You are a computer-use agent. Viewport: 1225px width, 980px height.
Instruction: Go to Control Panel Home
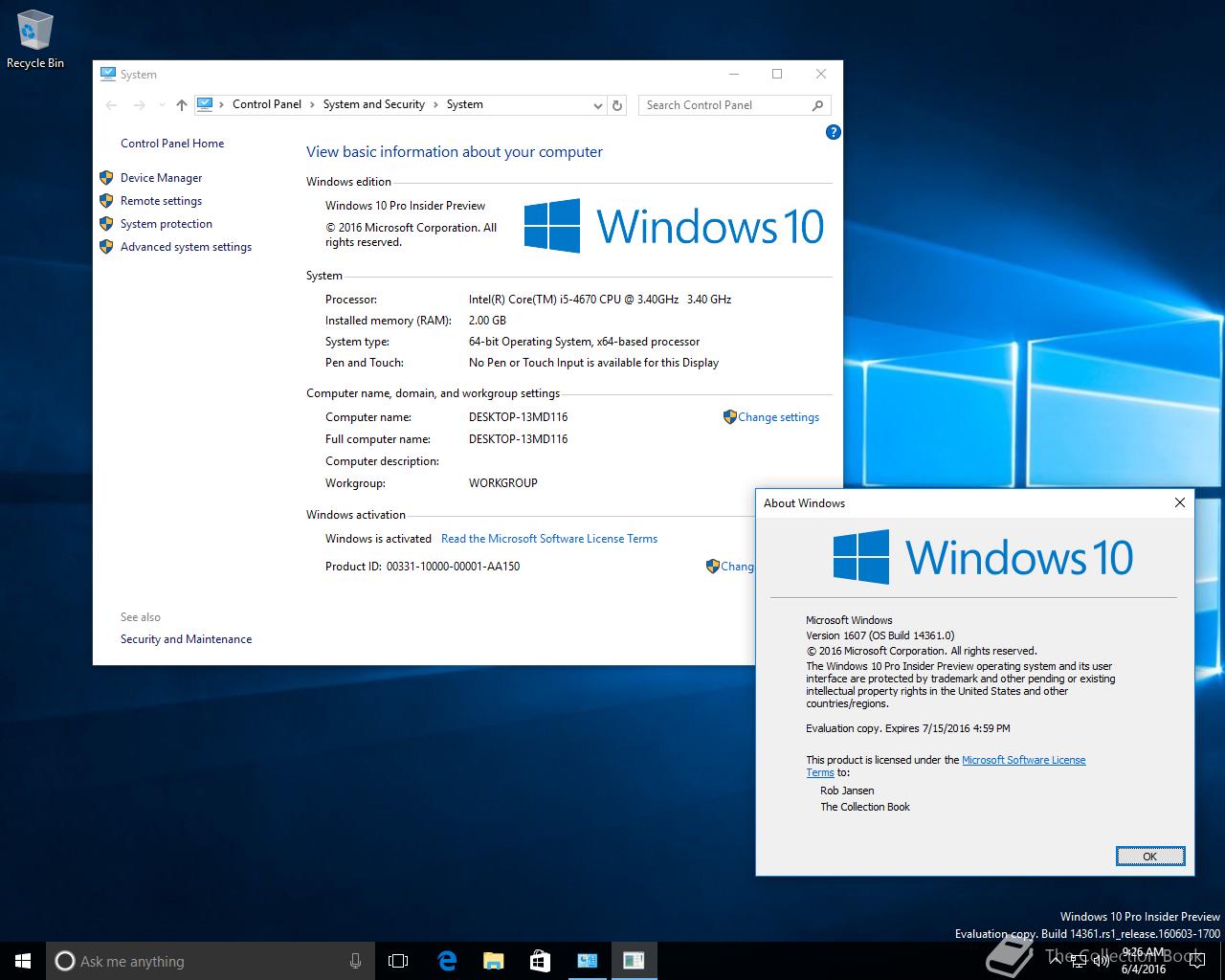click(172, 144)
